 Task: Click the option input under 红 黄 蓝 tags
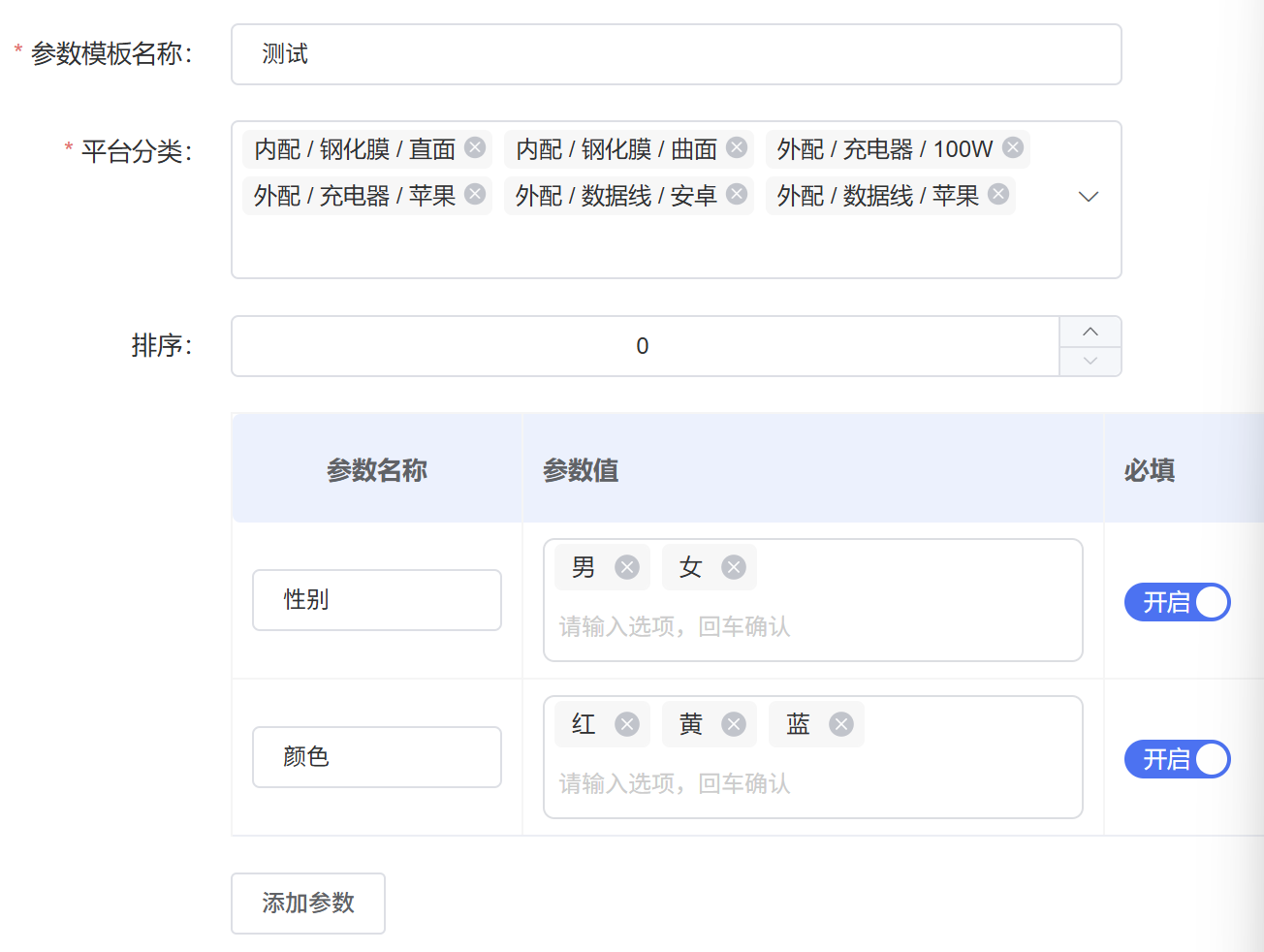[813, 783]
